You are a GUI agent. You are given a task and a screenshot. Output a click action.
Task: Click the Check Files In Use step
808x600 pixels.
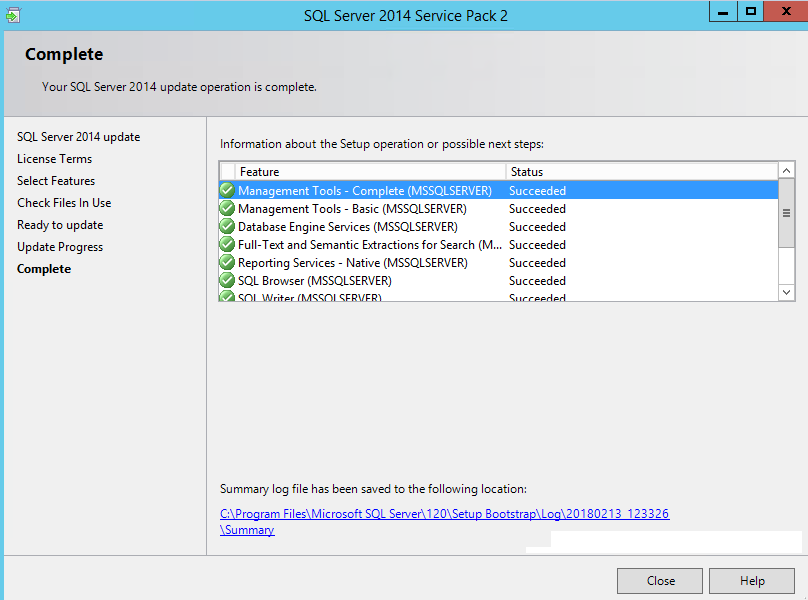pyautogui.click(x=64, y=203)
